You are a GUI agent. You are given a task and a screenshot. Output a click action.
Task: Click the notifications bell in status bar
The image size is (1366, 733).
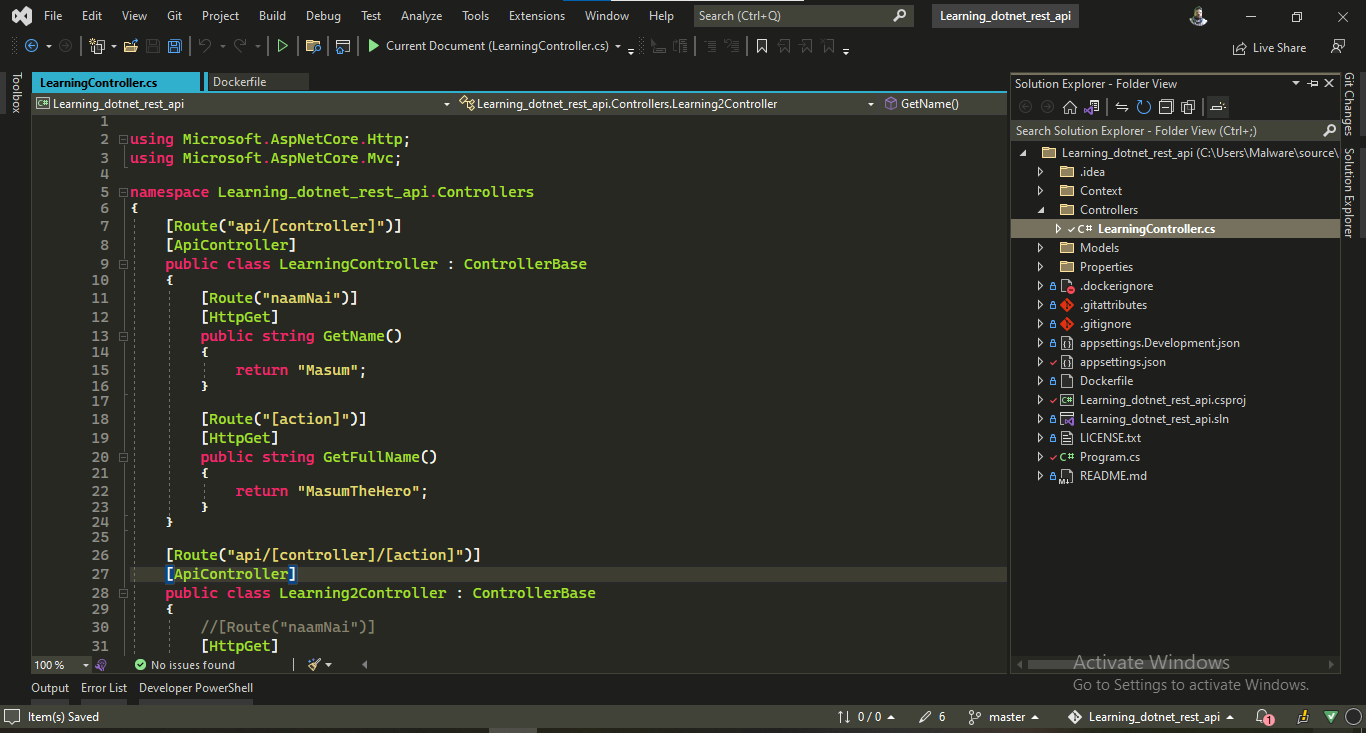point(1264,717)
